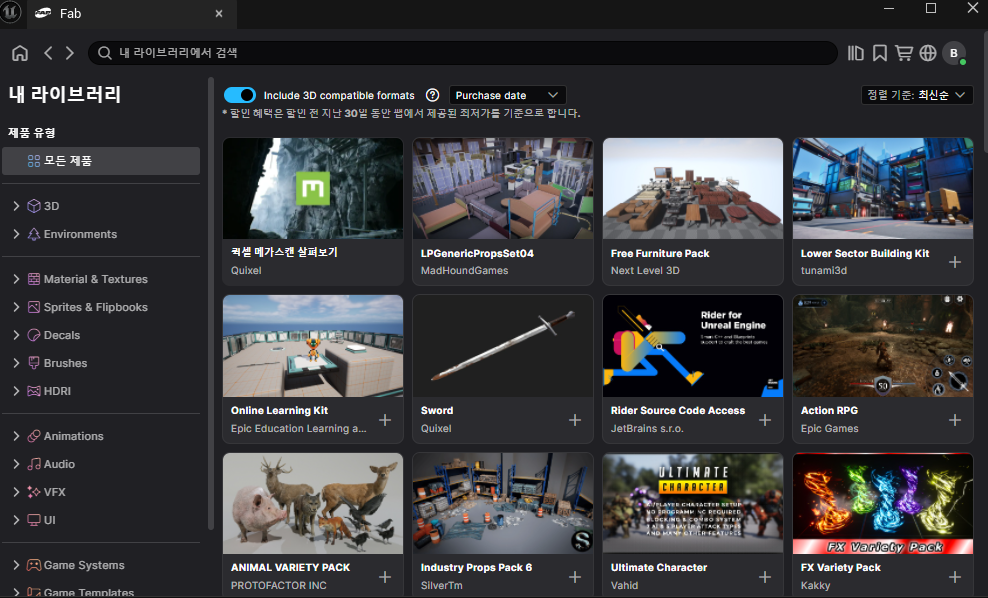Open the Lower Sector Building Kit thumbnail

(883, 188)
